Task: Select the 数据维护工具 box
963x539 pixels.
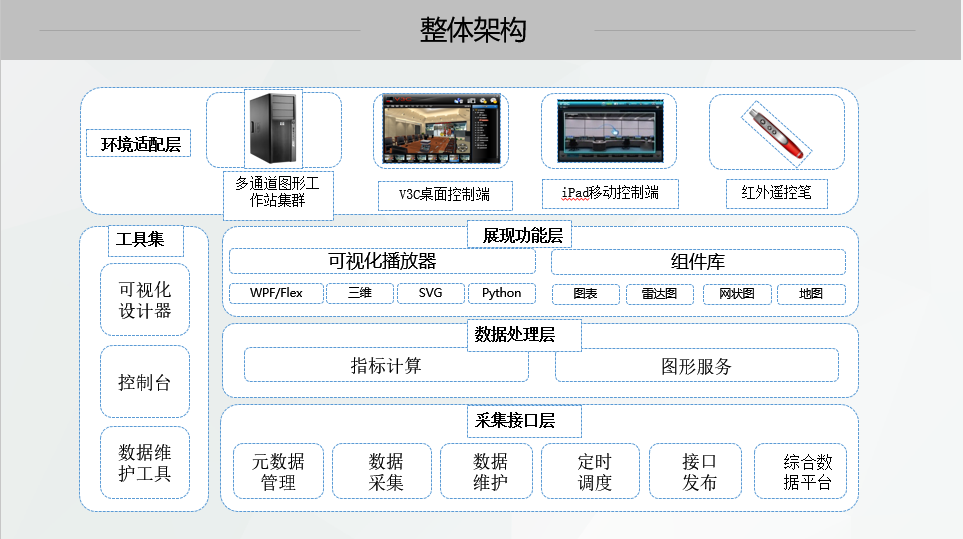Action: pyautogui.click(x=145, y=463)
